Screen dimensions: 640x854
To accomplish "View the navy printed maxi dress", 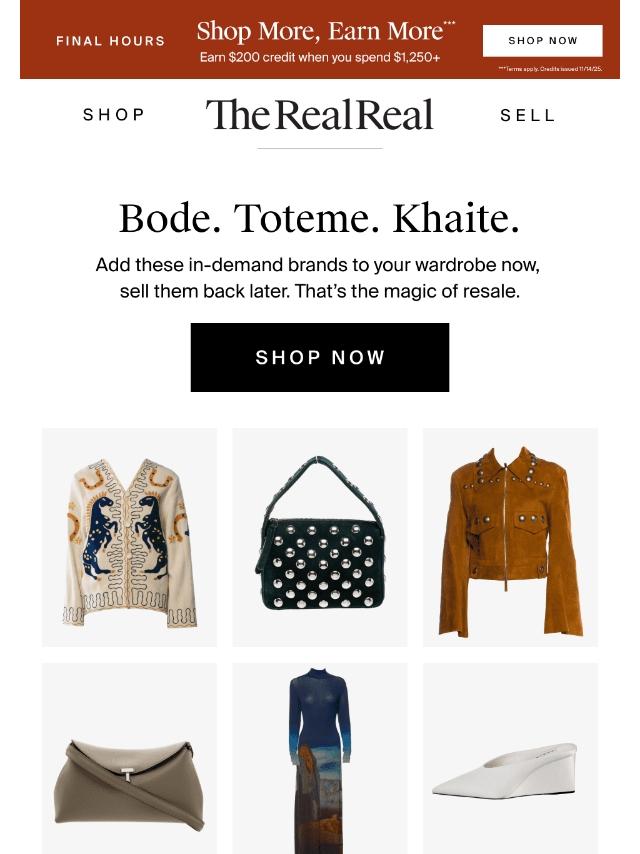I will click(x=320, y=758).
